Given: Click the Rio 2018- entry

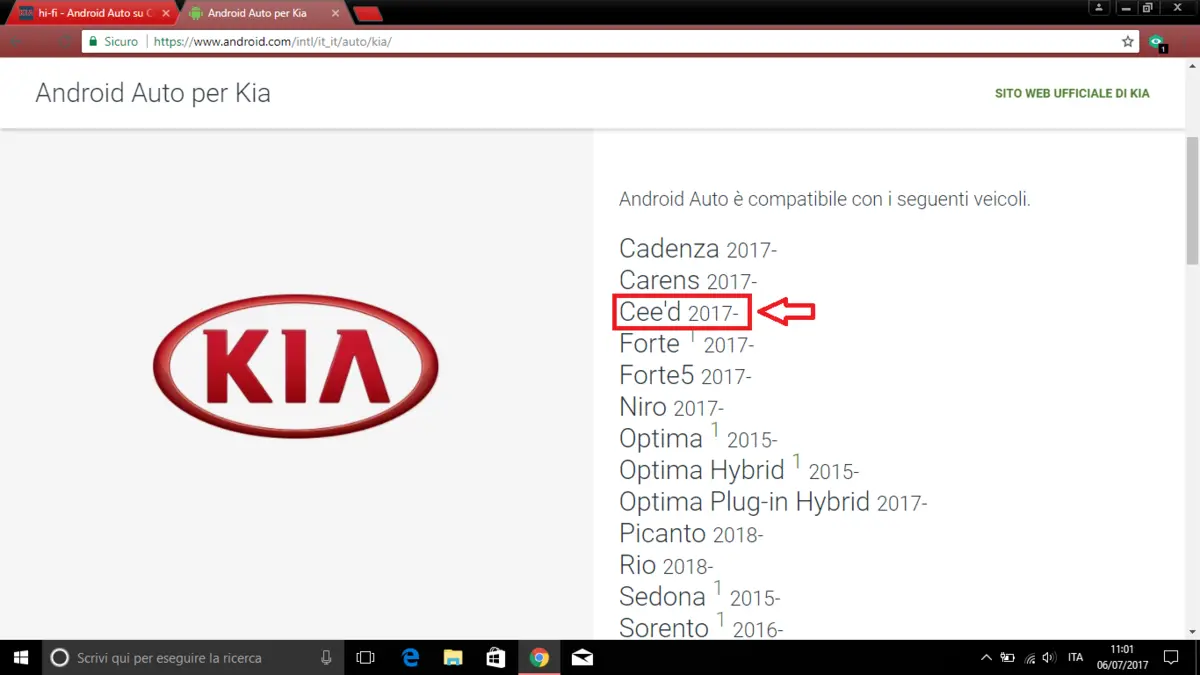Looking at the screenshot, I should point(666,565).
